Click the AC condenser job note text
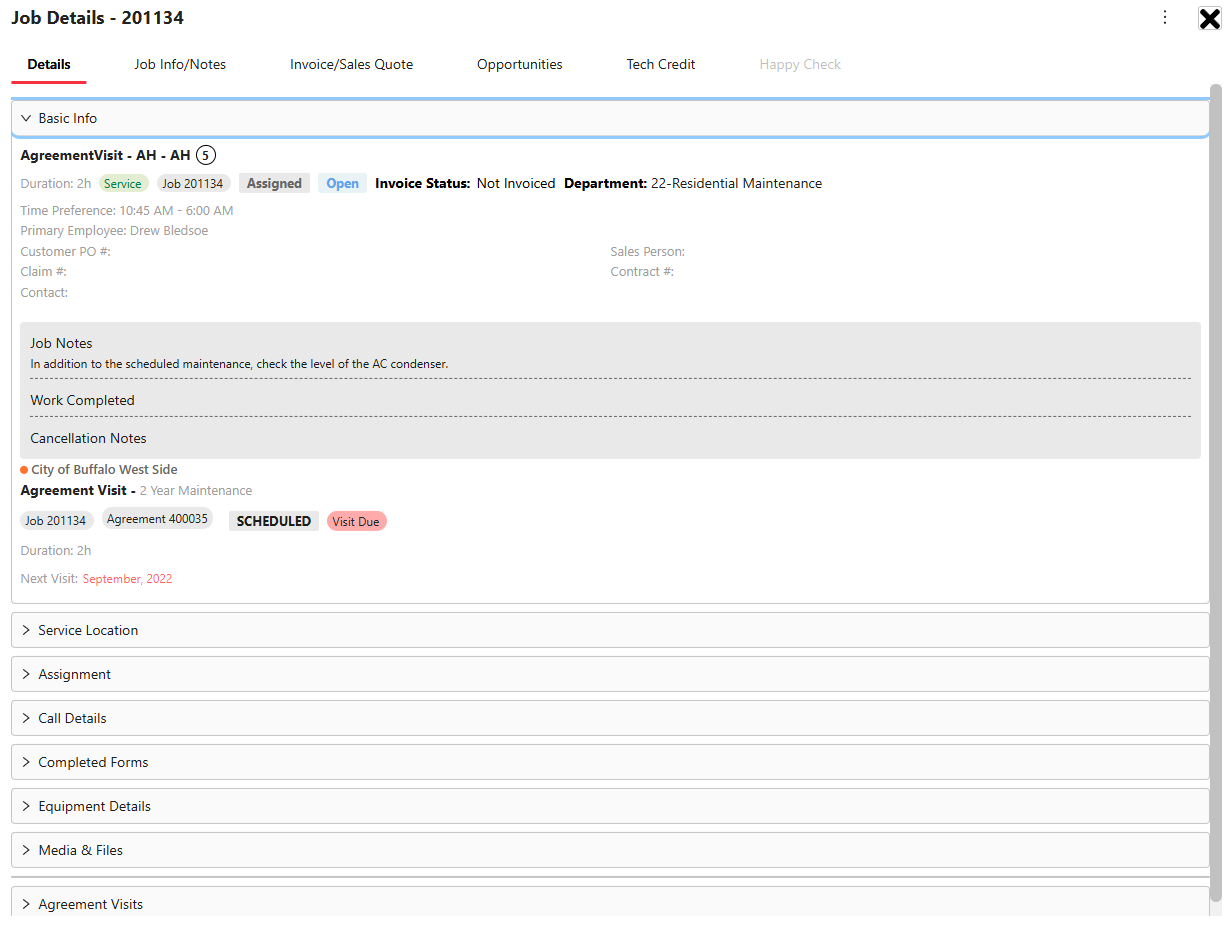This screenshot has height=928, width=1232. pos(239,364)
